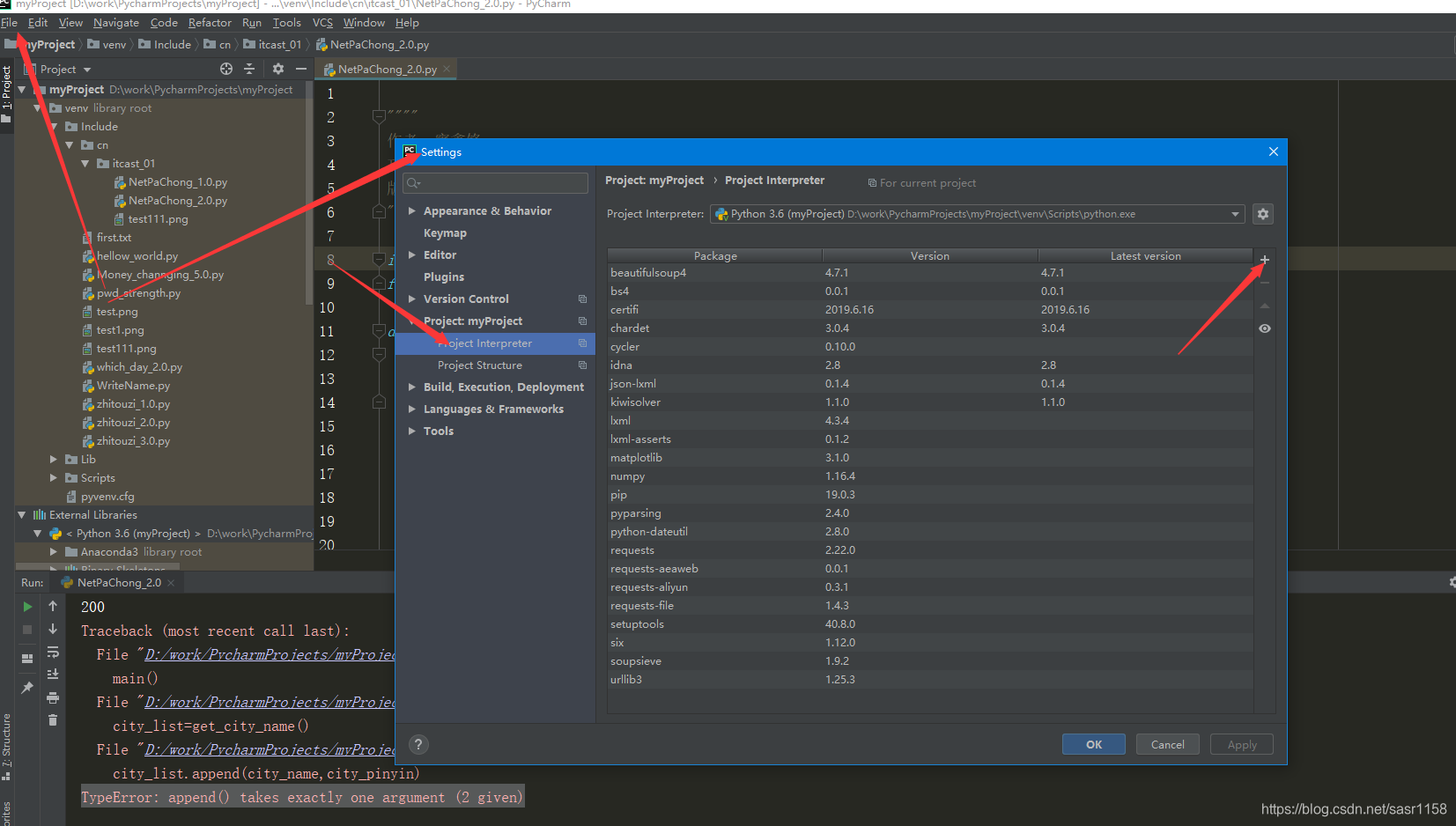The image size is (1456, 826).
Task: Clear the console with the trash icon
Action: (53, 720)
